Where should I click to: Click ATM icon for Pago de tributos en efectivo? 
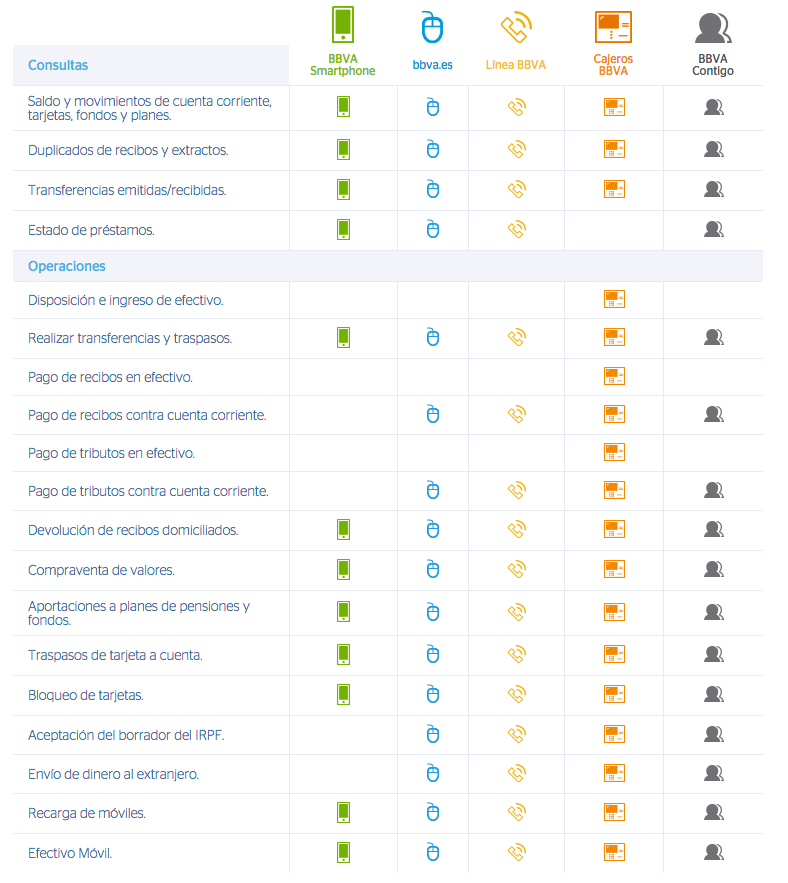(614, 452)
